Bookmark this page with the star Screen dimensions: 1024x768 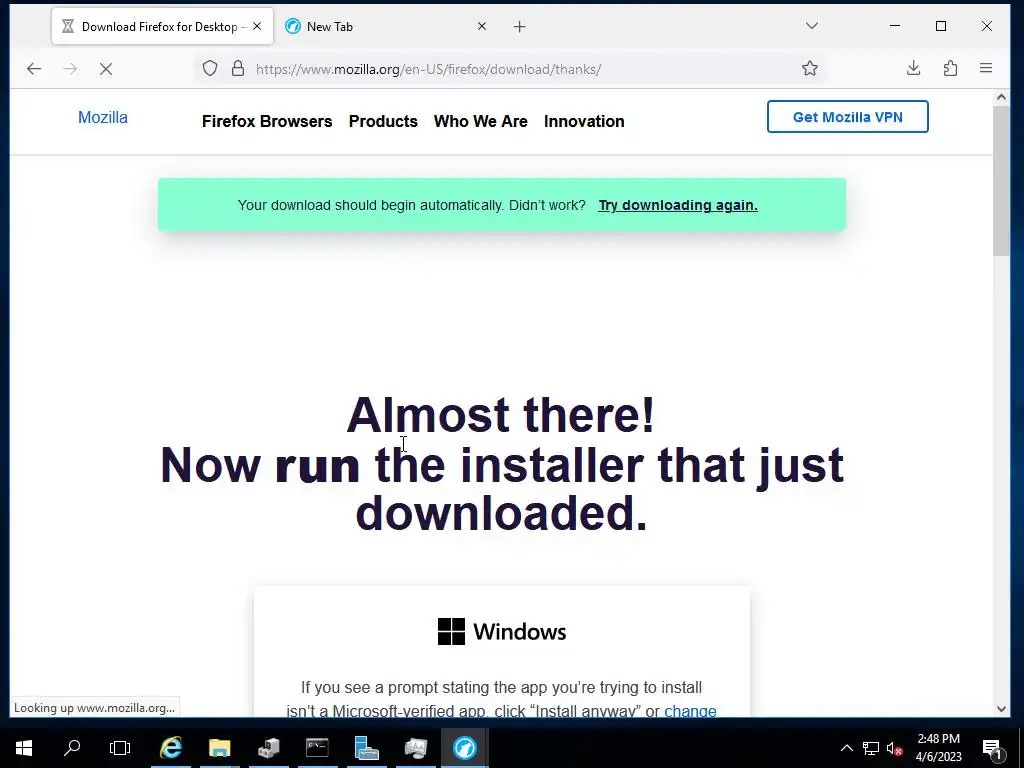coord(810,69)
